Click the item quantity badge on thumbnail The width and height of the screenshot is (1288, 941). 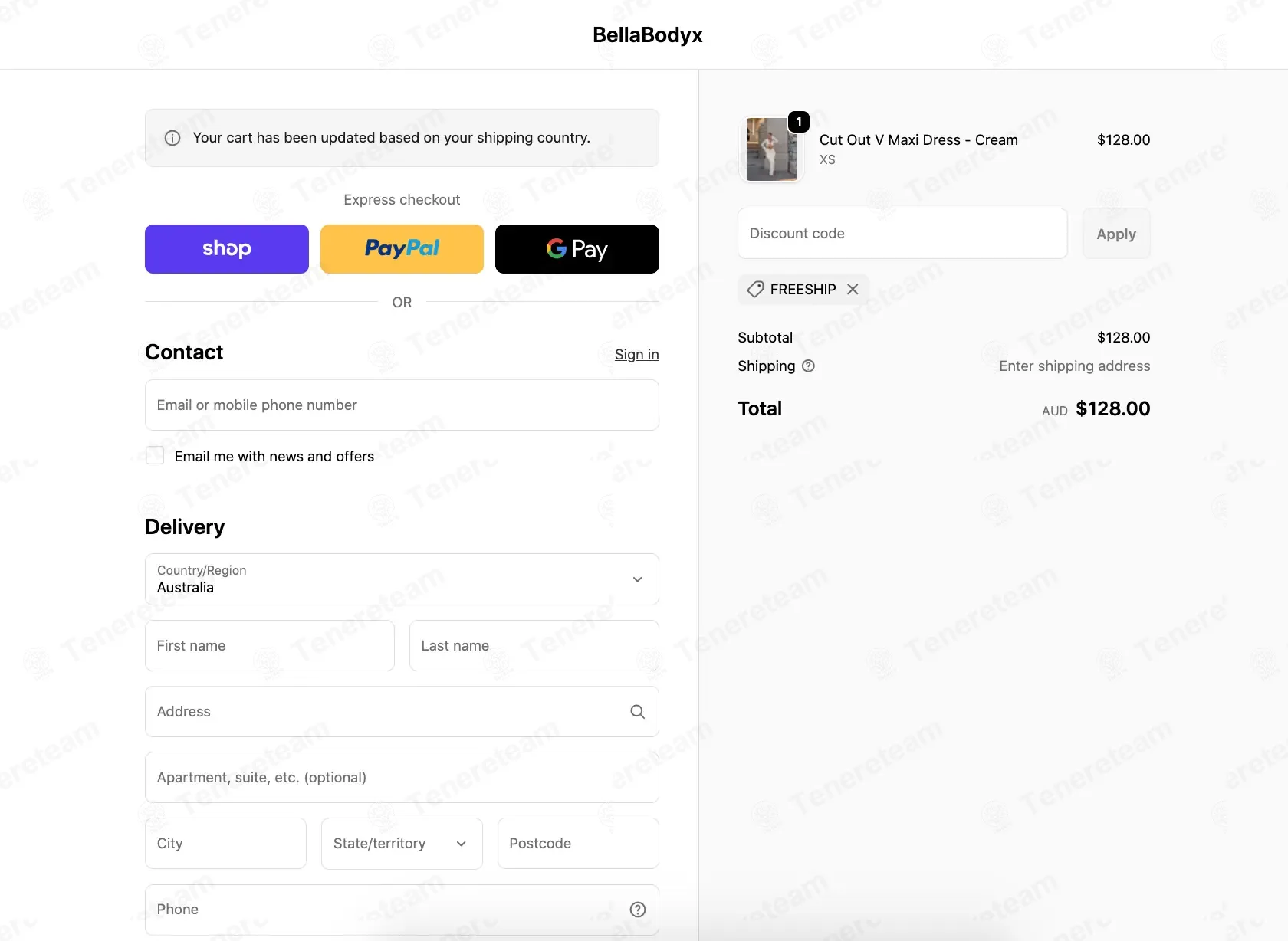pos(799,122)
